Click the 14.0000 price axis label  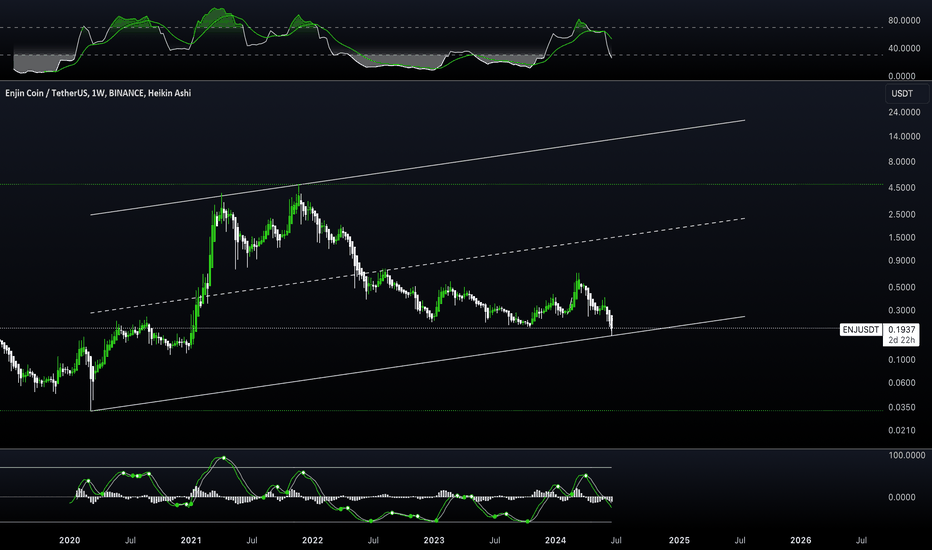pos(904,136)
